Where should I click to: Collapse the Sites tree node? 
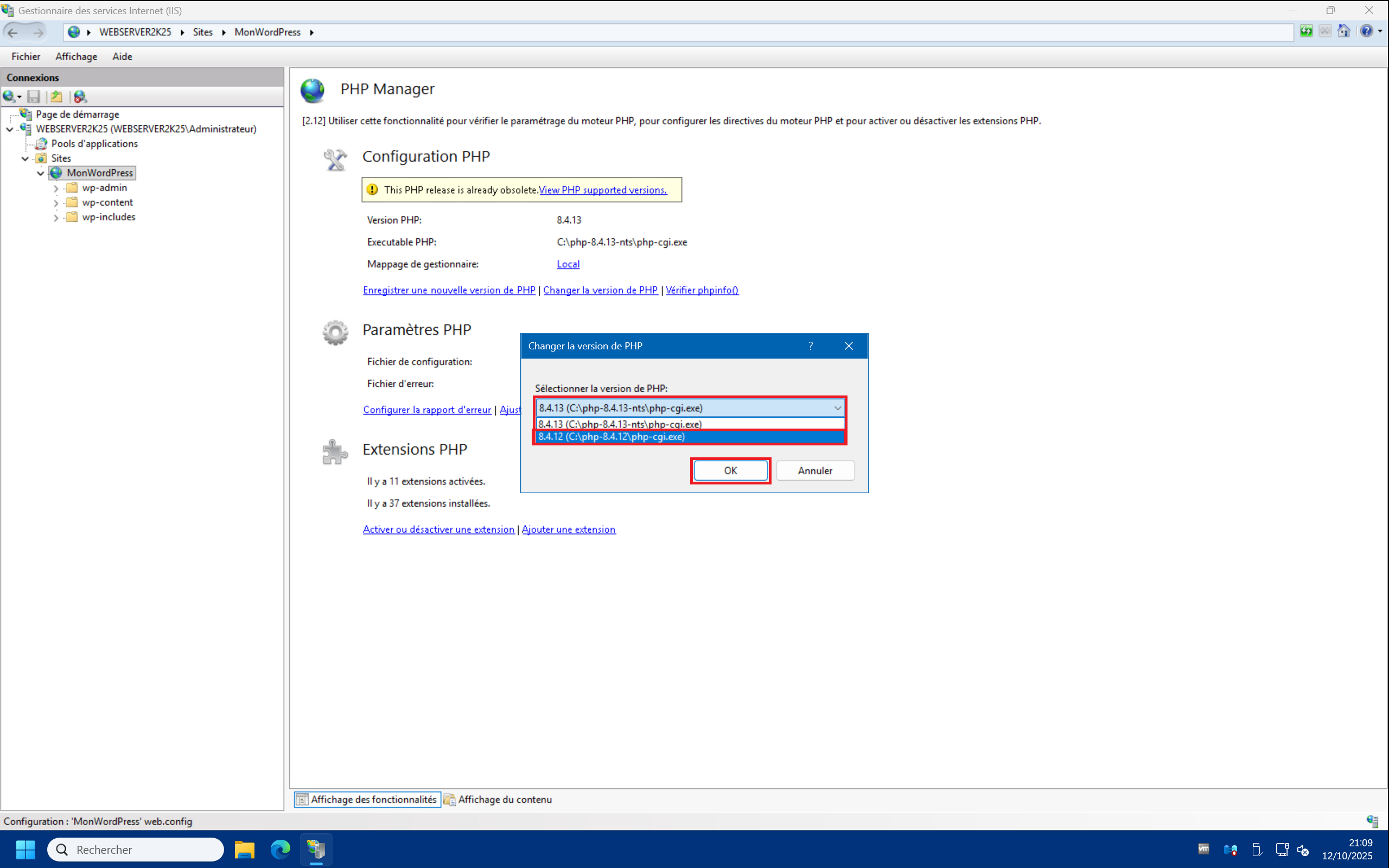click(x=26, y=158)
